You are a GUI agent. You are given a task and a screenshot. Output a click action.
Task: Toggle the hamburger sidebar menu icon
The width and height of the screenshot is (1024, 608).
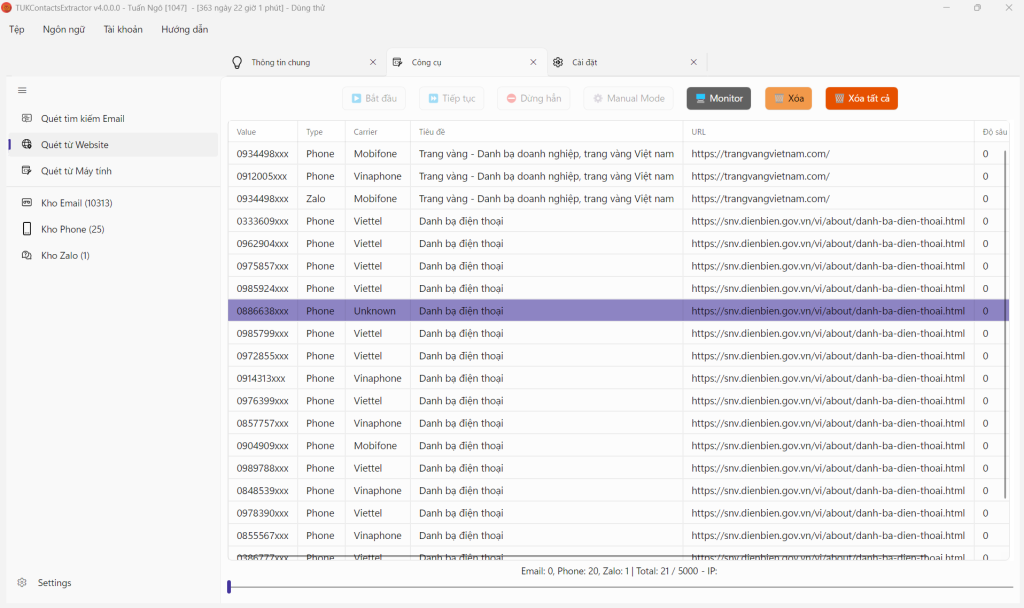22,90
